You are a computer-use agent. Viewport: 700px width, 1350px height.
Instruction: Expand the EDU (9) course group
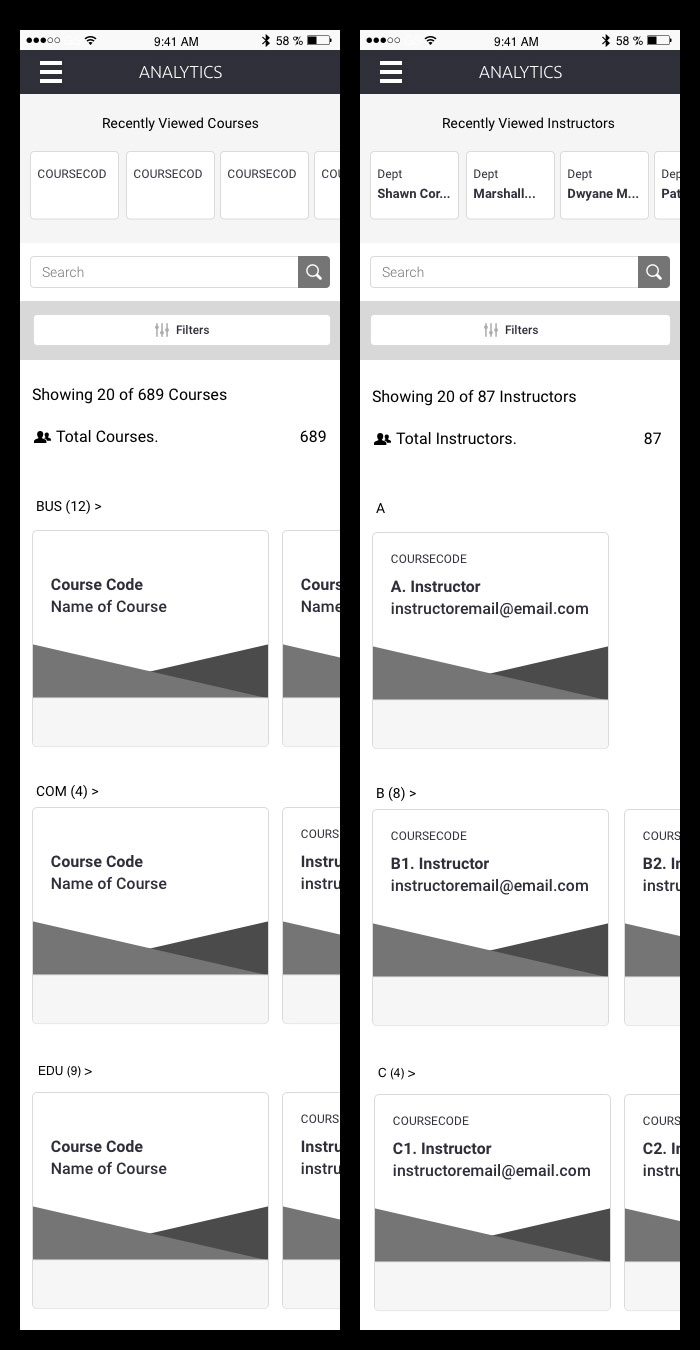pos(65,1071)
